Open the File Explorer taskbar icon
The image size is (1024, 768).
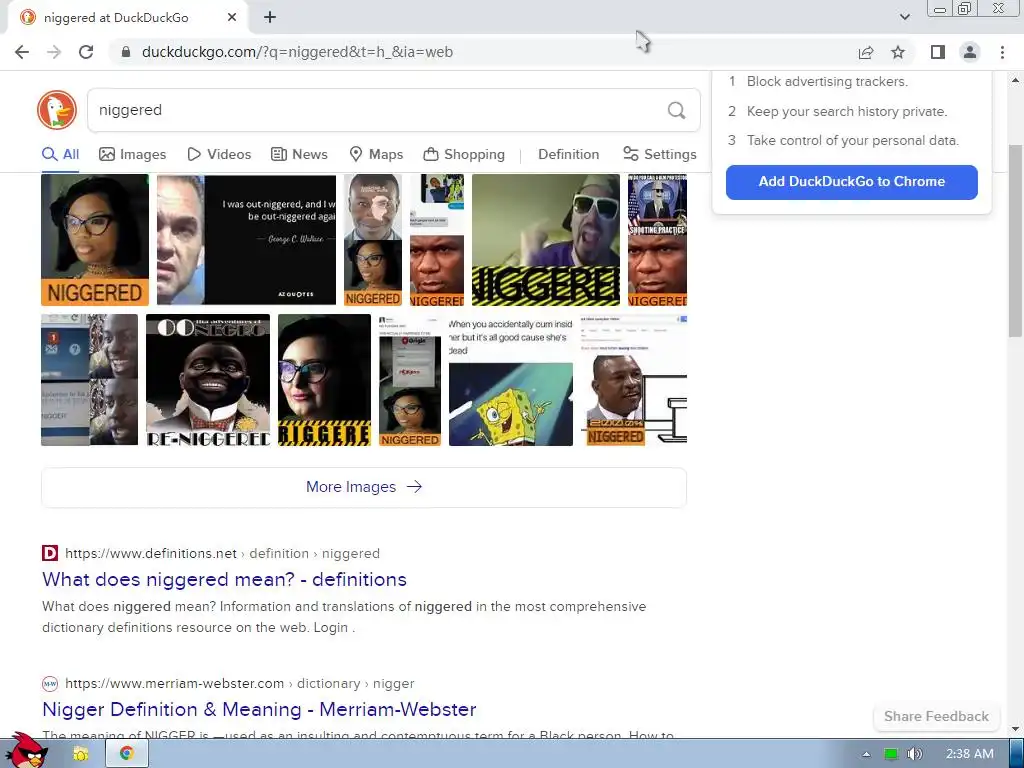81,754
